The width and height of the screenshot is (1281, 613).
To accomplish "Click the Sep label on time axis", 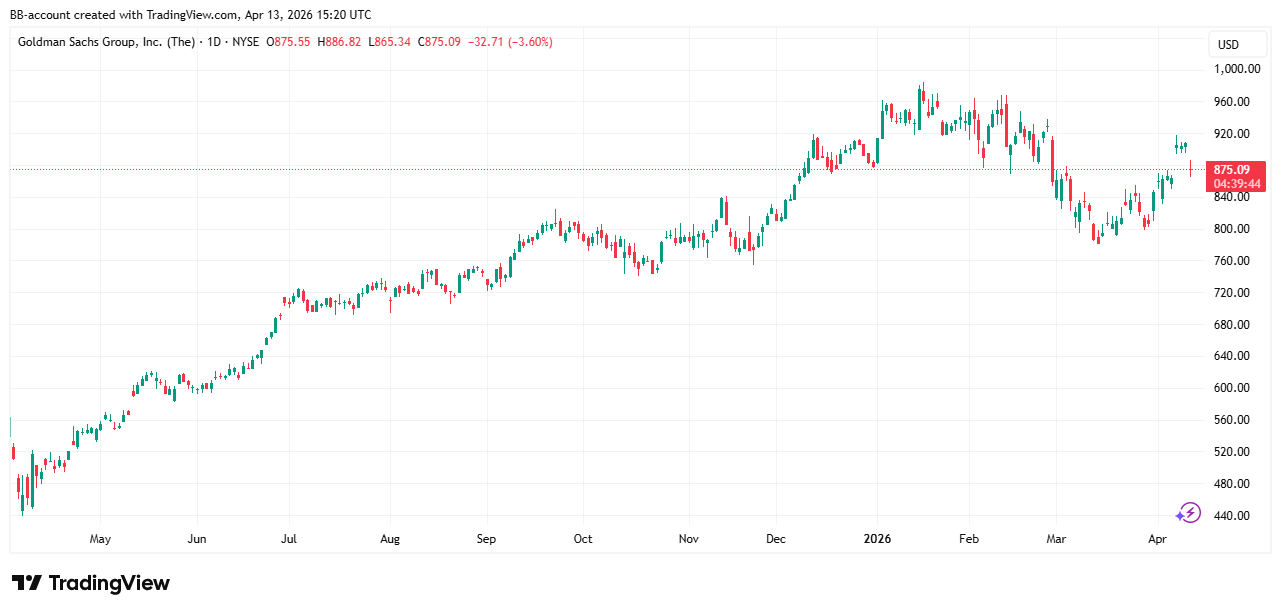I will [486, 539].
